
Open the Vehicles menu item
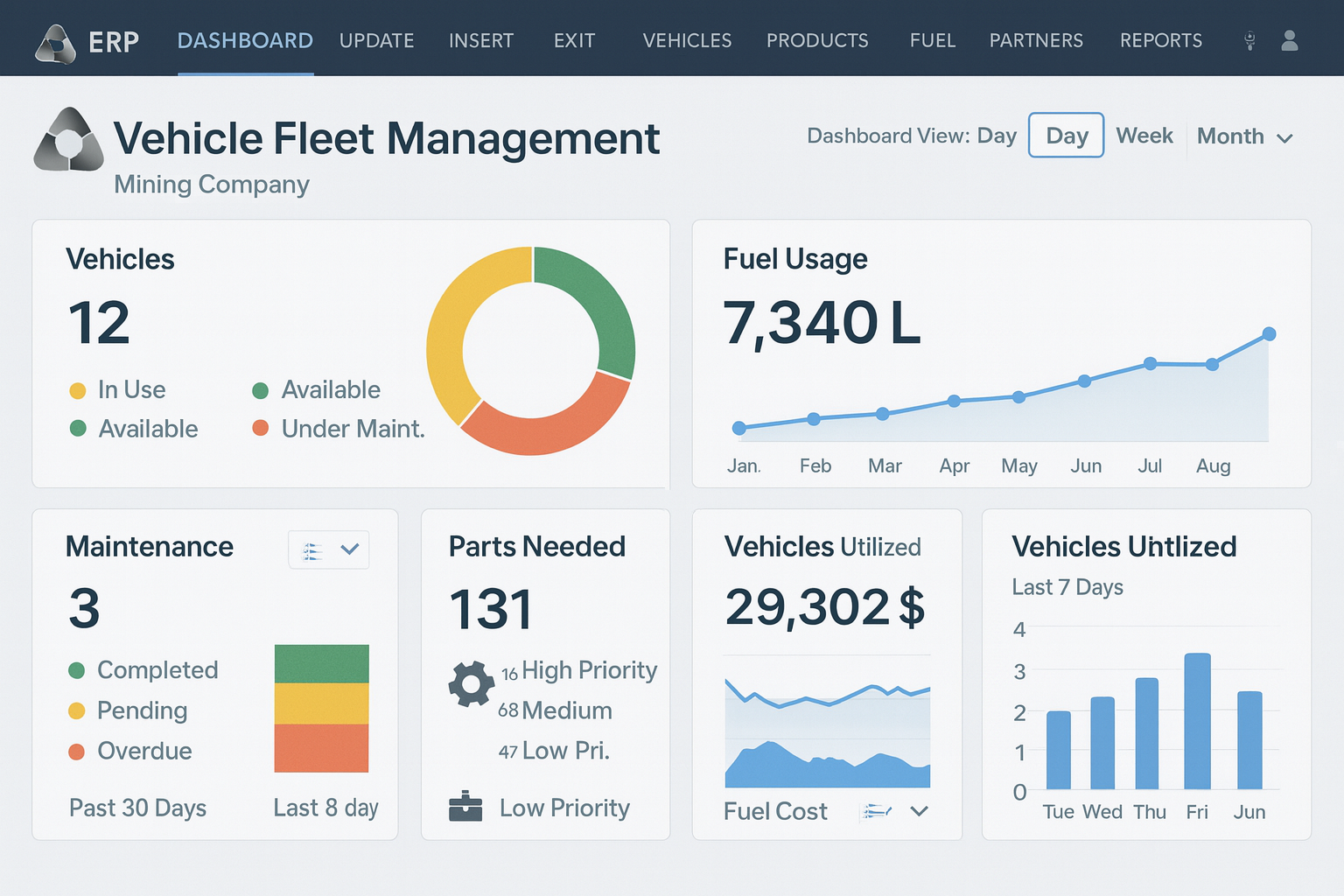687,41
